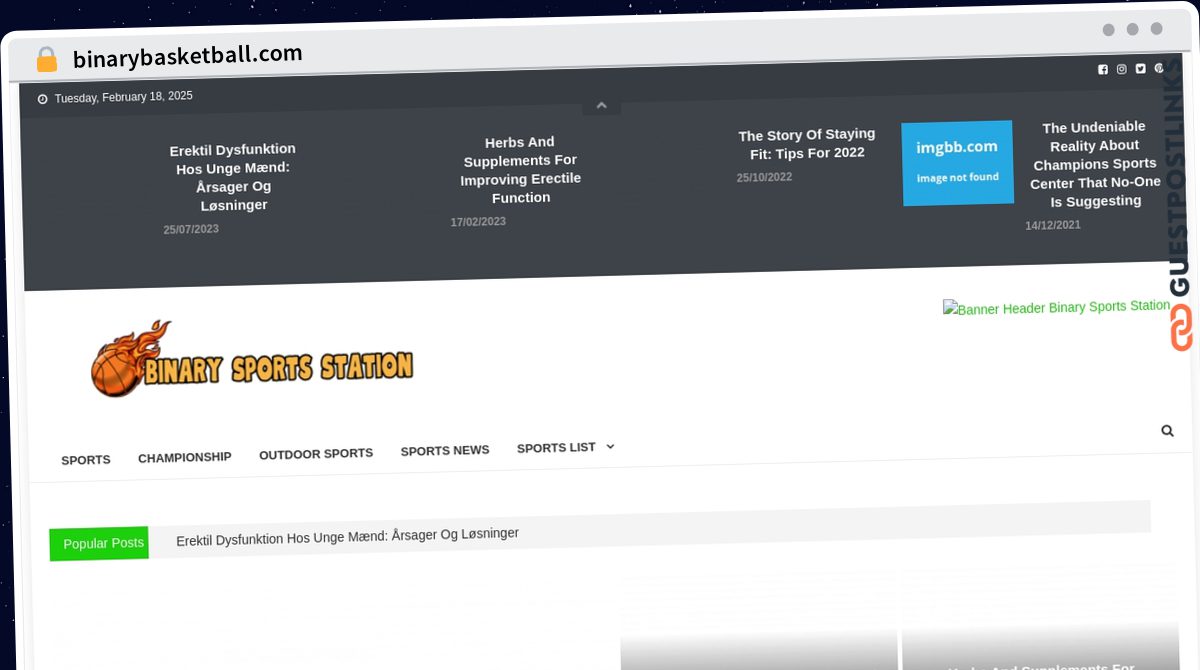Click the date 'Tuesday, February 18, 2025'

124,97
